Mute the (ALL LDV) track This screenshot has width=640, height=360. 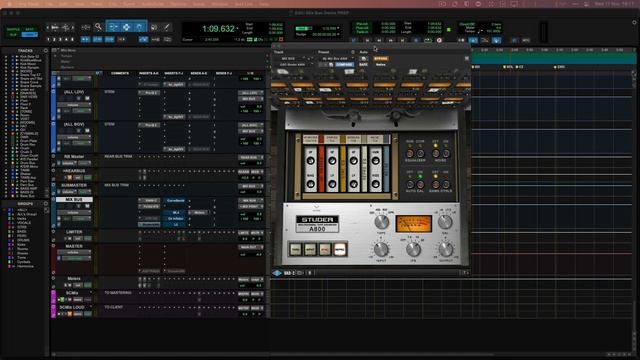[87, 98]
